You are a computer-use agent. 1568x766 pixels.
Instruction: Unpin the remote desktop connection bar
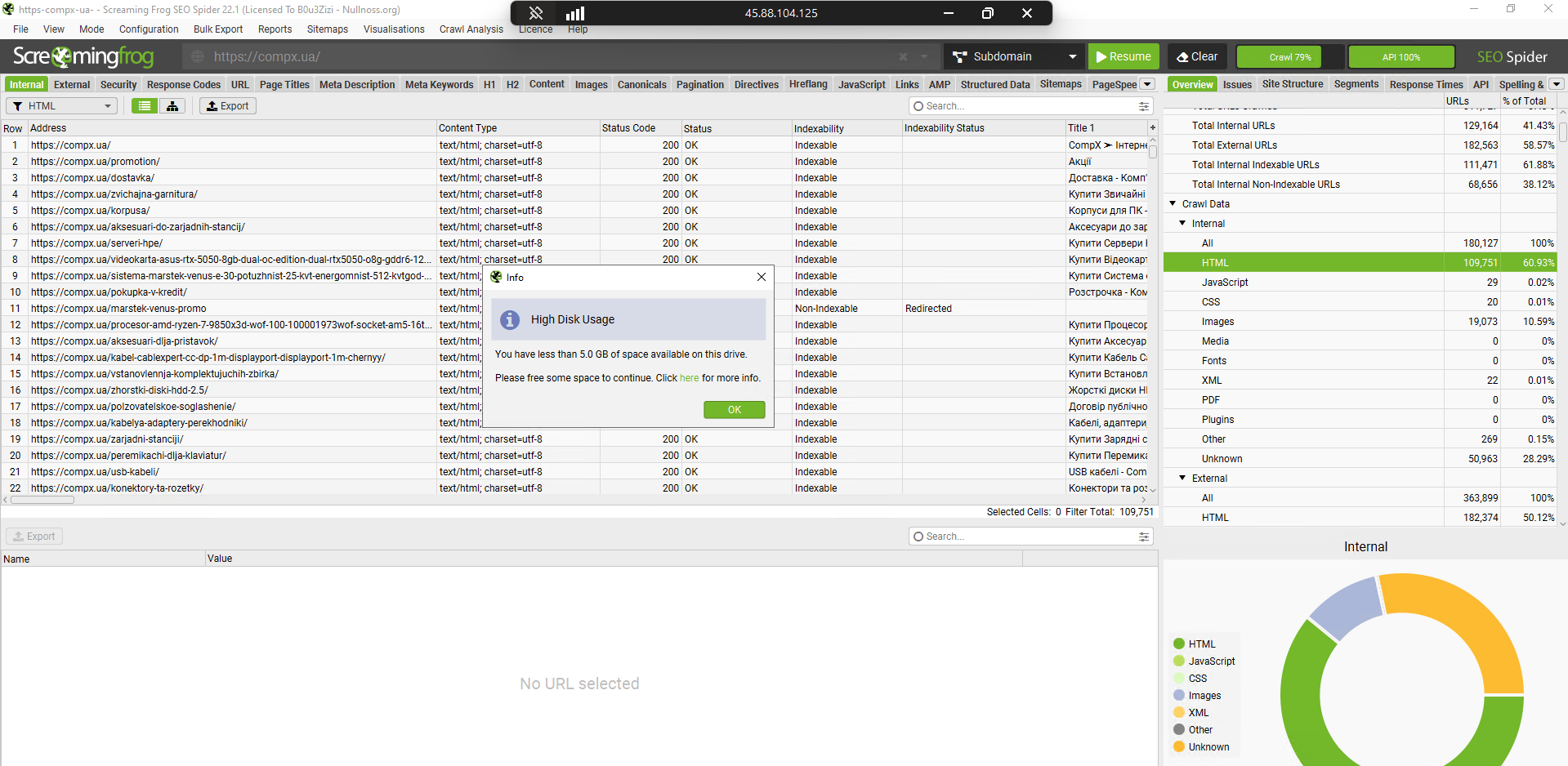point(536,13)
